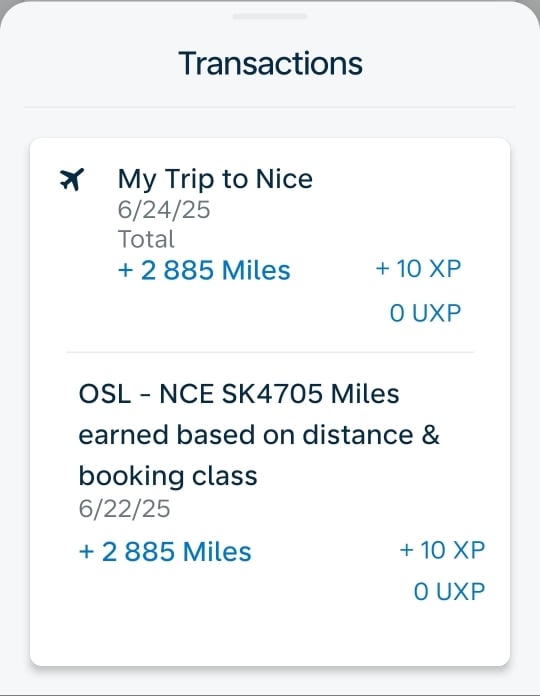Image resolution: width=540 pixels, height=696 pixels.
Task: Tap the Total label under the trip date
Action: 146,239
